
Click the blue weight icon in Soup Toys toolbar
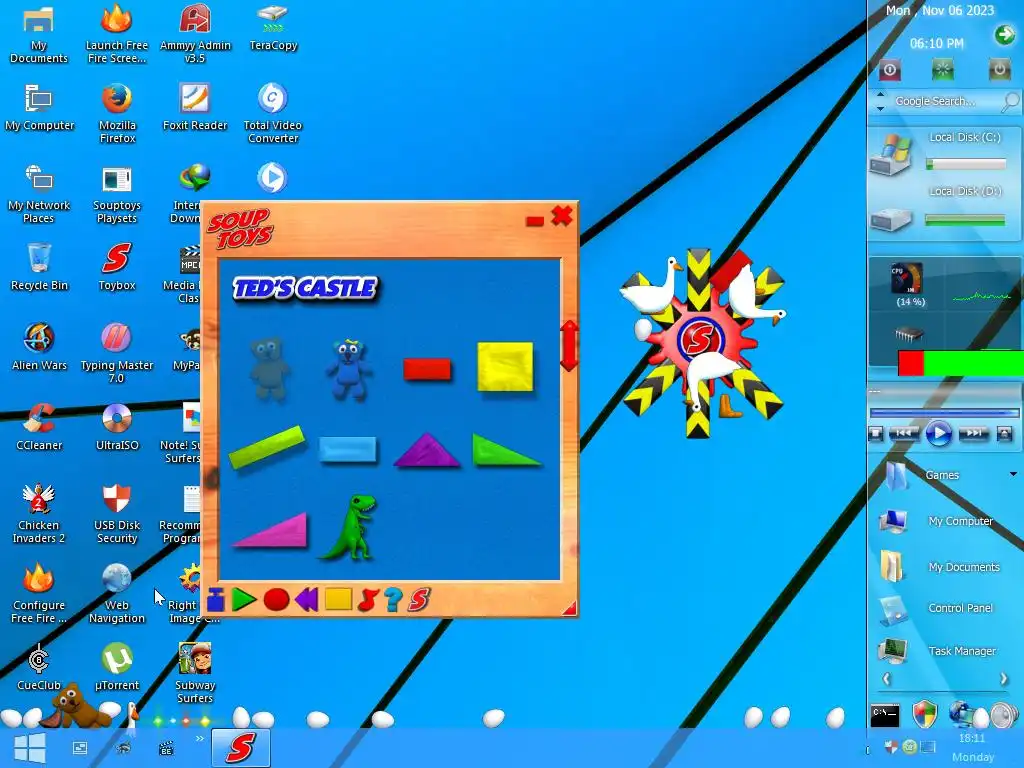click(x=216, y=600)
